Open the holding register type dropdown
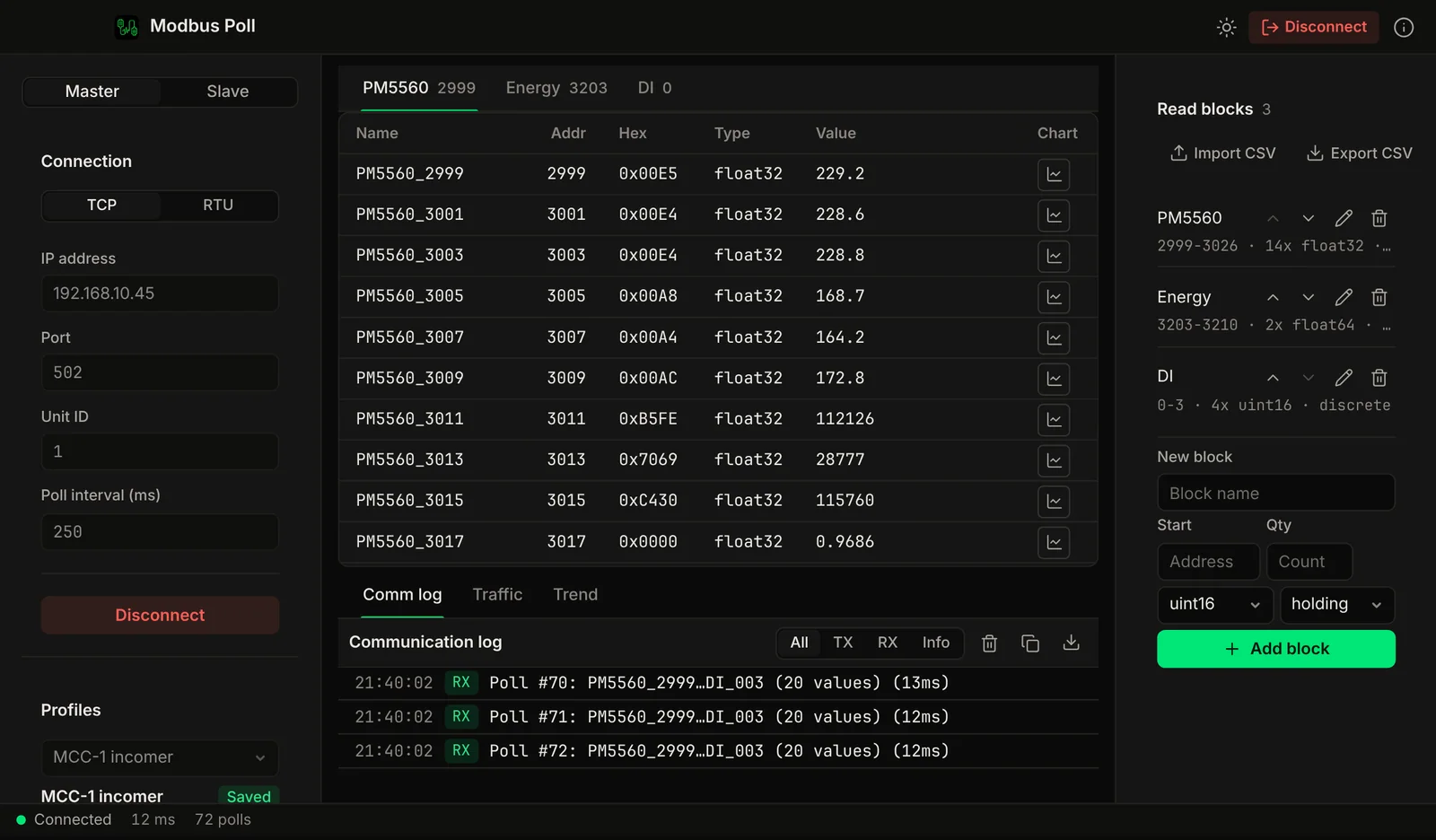Viewport: 1436px width, 840px height. [x=1337, y=604]
